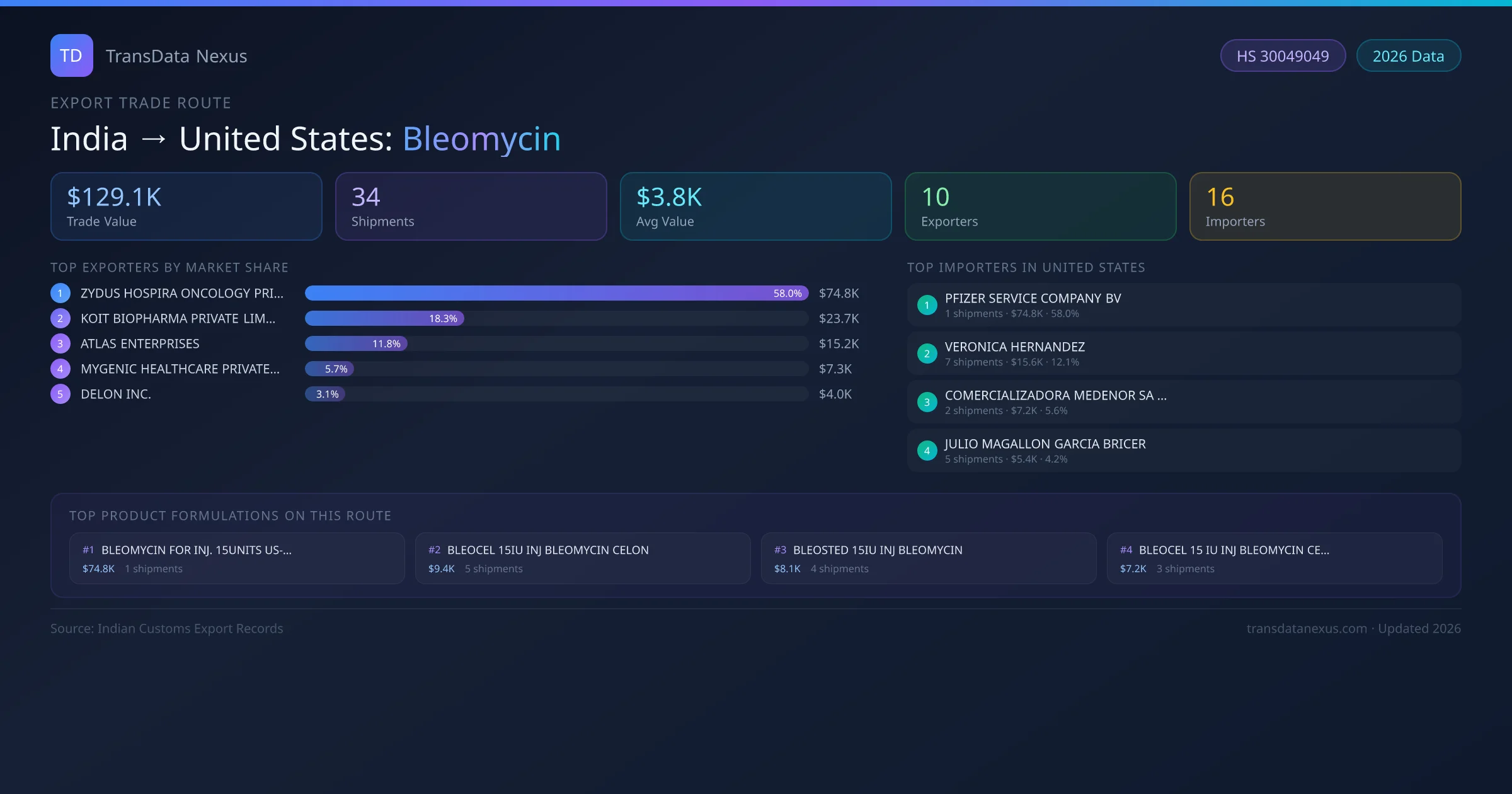
Task: Click transdatanexus.com footer link
Action: pos(1306,628)
